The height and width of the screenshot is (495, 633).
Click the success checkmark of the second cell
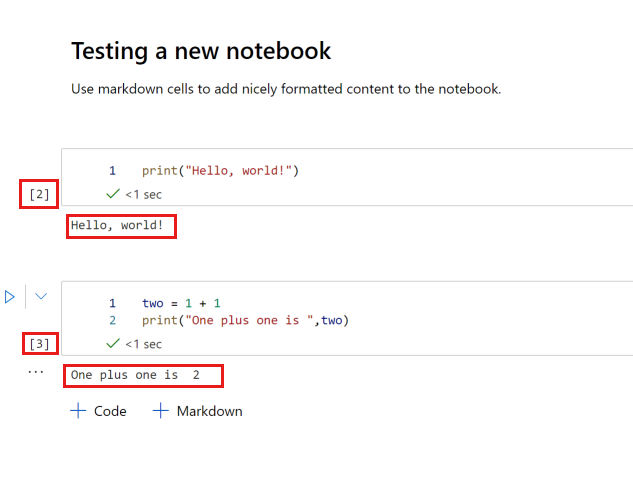[113, 344]
